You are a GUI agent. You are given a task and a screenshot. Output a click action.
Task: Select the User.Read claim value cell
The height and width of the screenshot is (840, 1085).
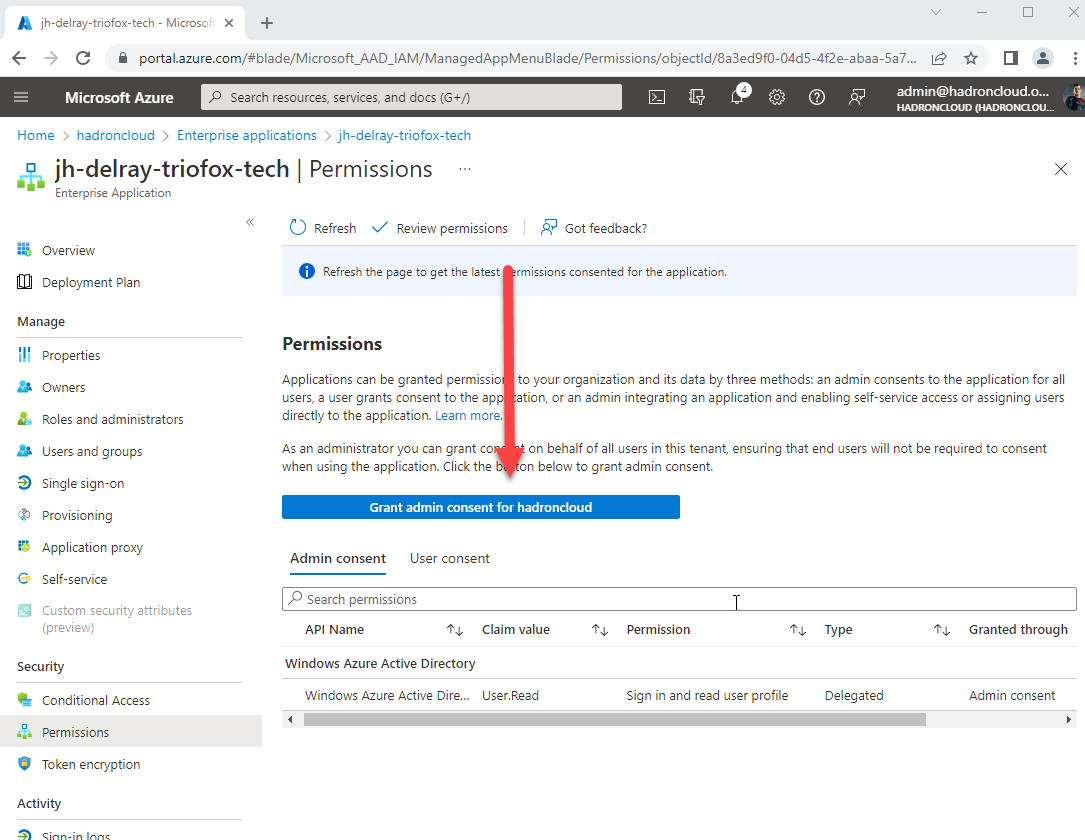[x=511, y=695]
